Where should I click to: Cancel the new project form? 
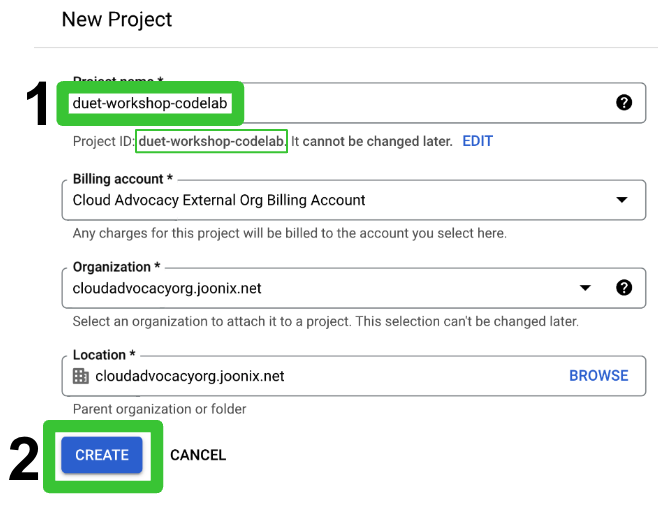[198, 455]
